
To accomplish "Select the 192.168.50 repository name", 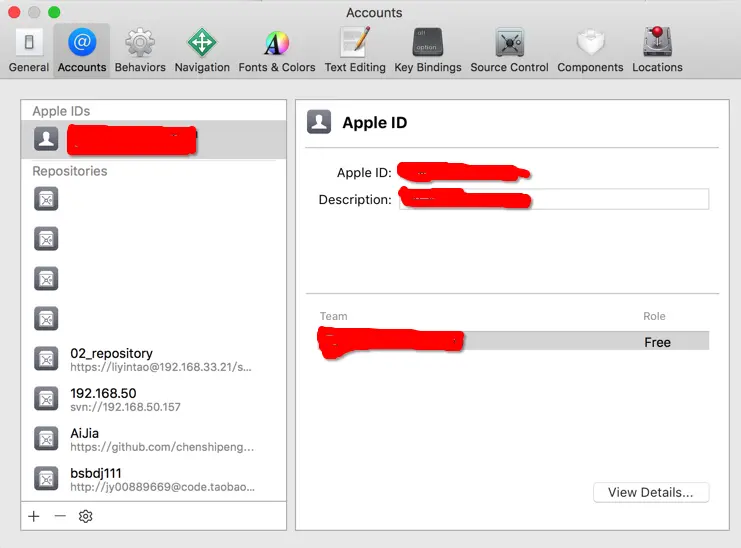I will pos(103,393).
